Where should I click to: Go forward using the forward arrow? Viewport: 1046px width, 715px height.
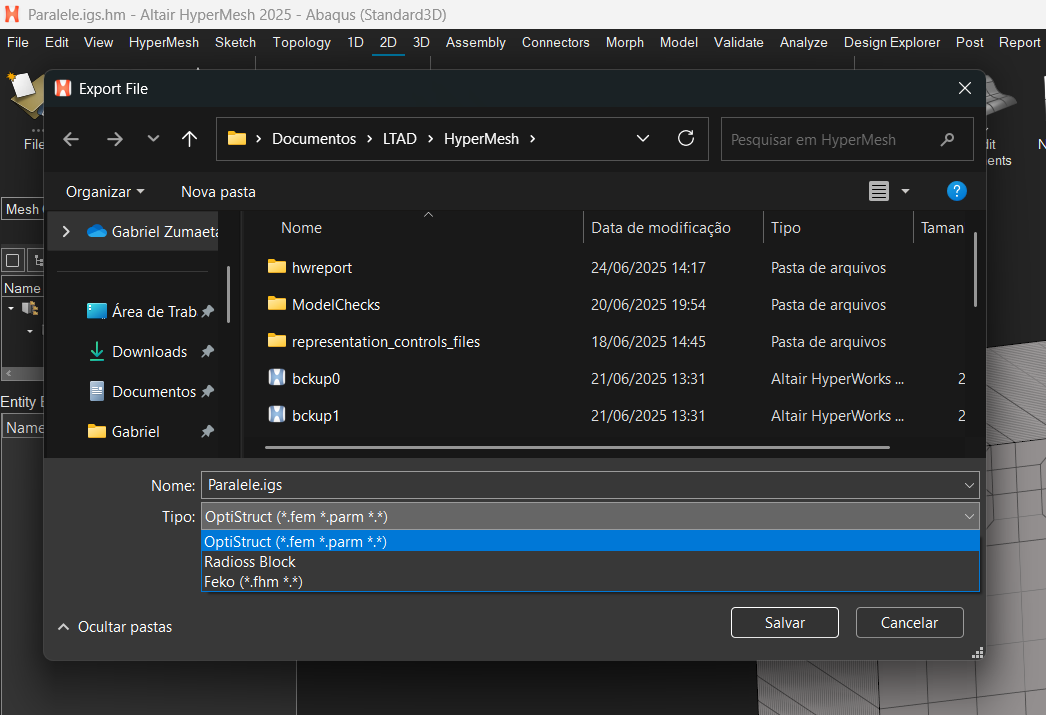(115, 139)
